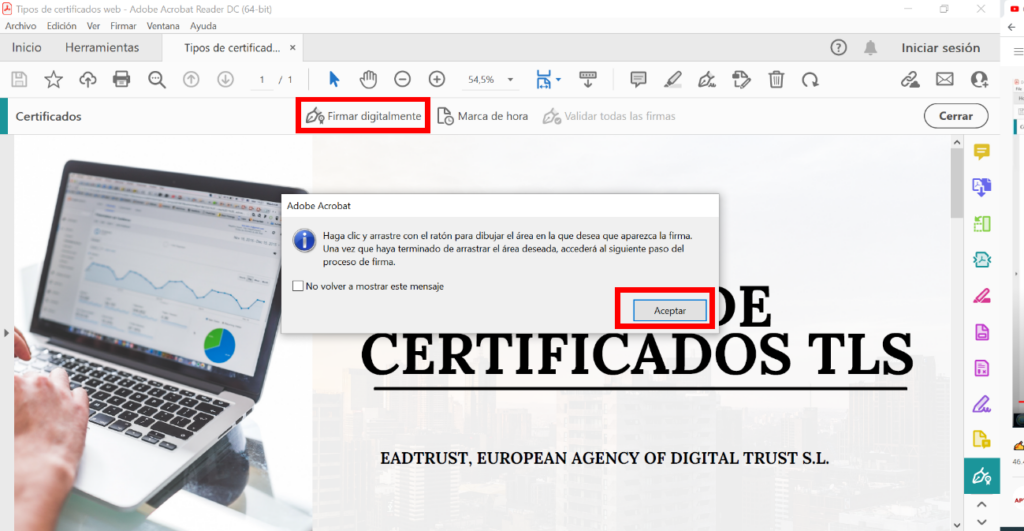Screen dimensions: 1024x531
Task: Expand sidebar tools with down chevron
Action: point(982,522)
